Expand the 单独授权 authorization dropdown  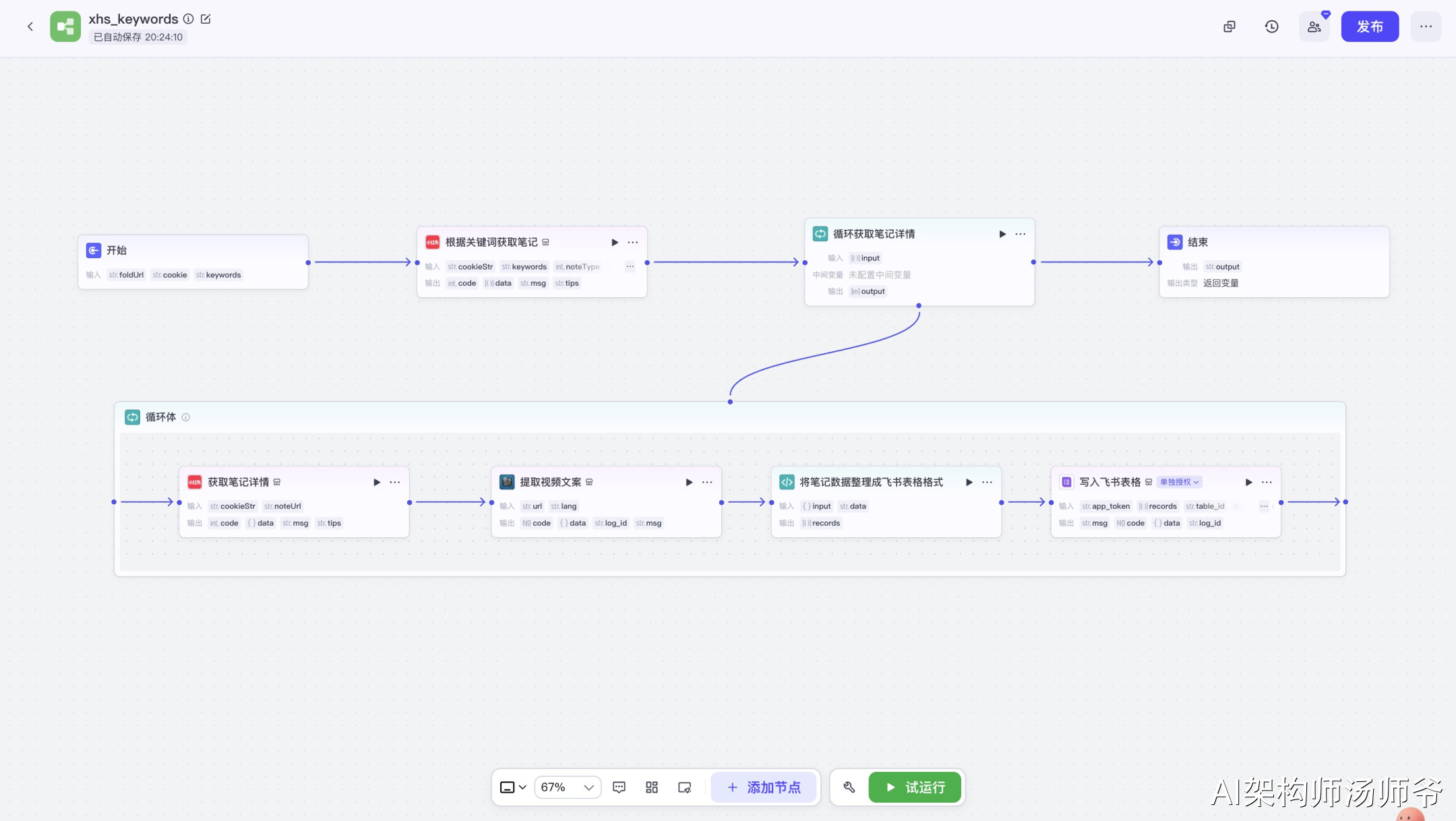coord(1179,482)
